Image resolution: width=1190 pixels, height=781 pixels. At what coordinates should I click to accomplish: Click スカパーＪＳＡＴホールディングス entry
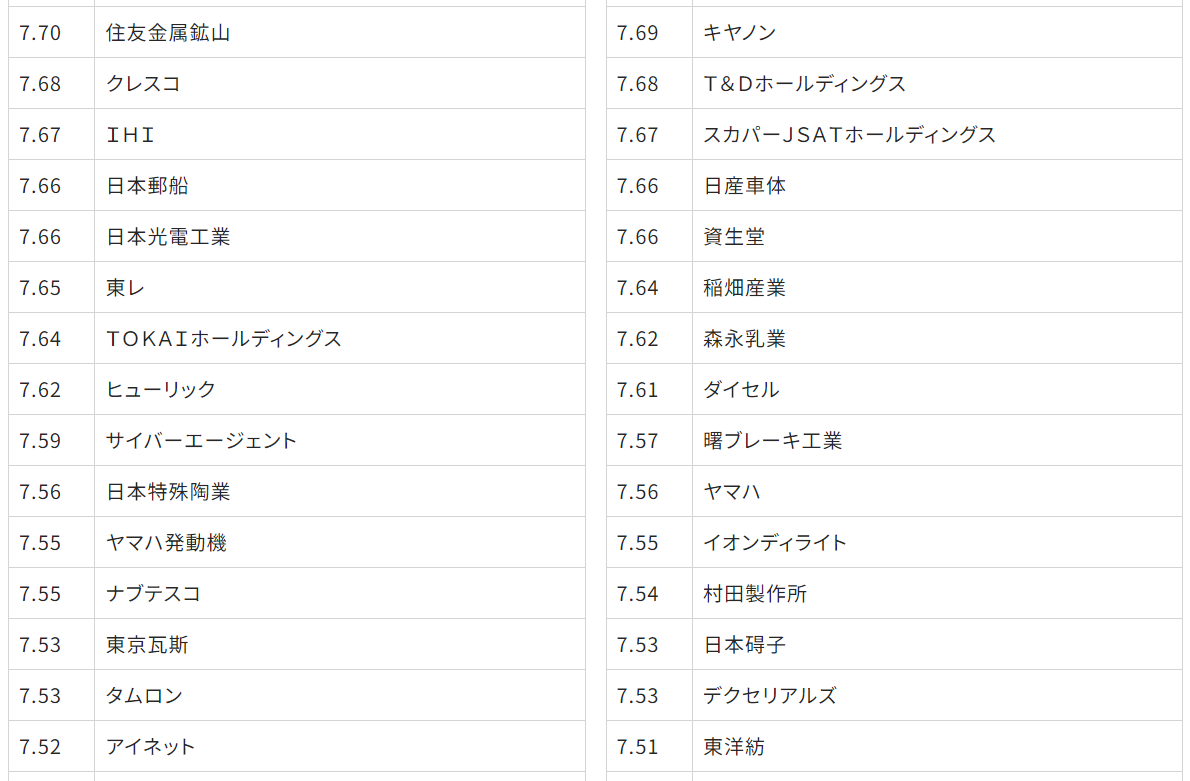(x=850, y=135)
